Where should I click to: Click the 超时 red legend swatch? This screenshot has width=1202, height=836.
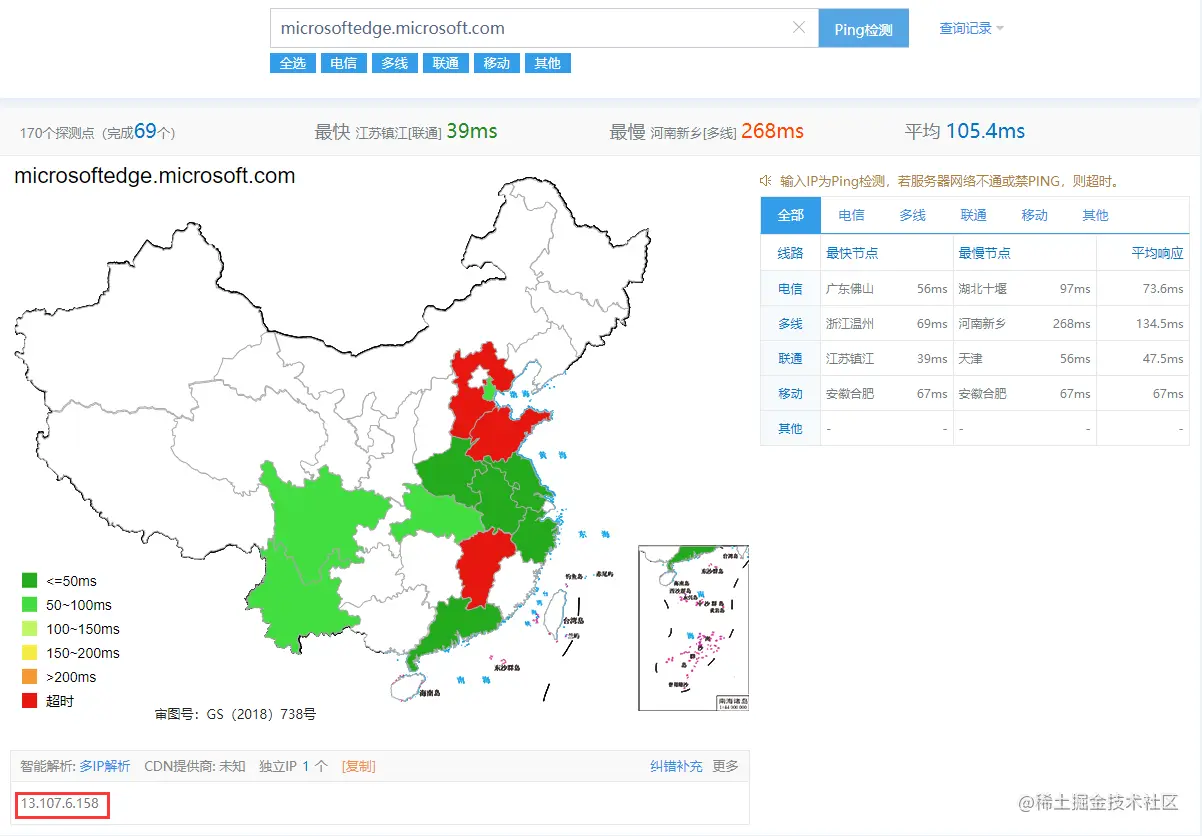tap(30, 701)
